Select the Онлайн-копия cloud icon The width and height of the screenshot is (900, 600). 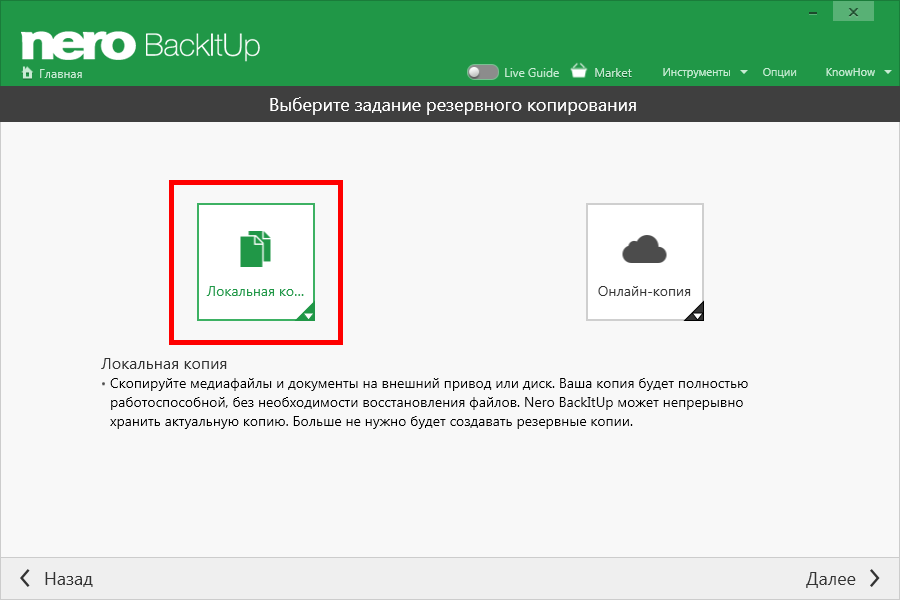(644, 250)
